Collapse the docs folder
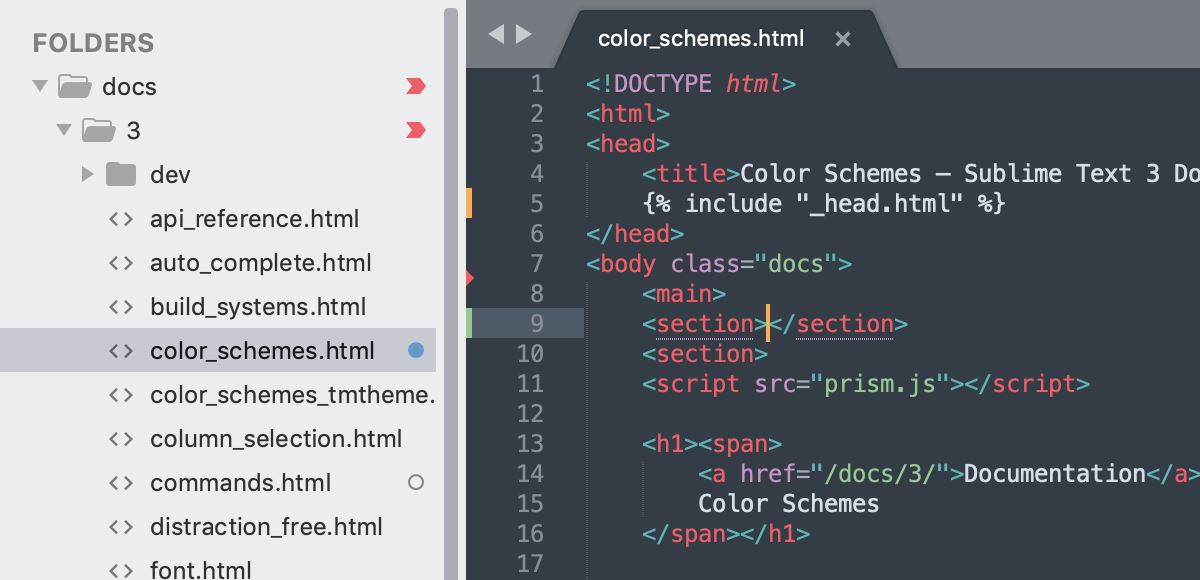This screenshot has height=580, width=1200. 39,86
